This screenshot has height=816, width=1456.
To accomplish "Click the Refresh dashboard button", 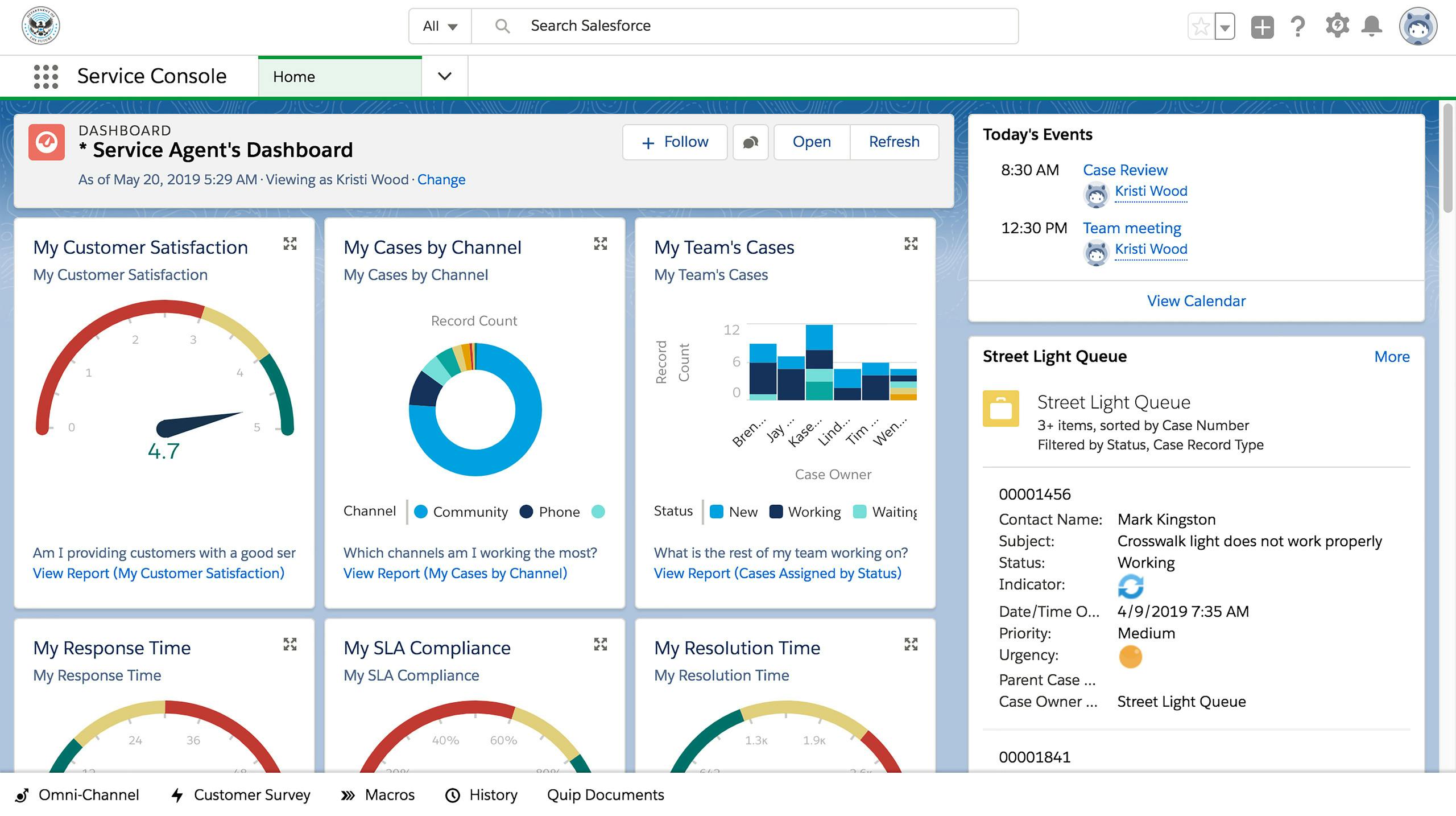I will (894, 141).
